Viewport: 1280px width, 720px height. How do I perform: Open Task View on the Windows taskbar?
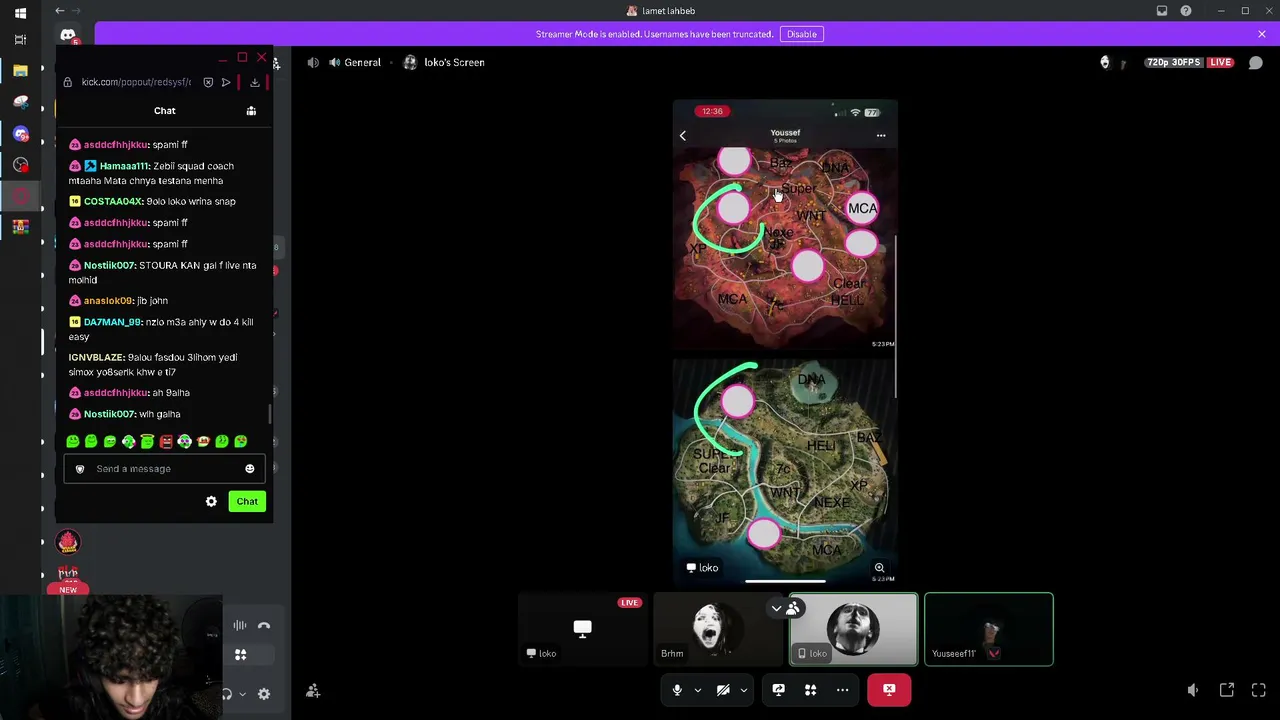[20, 40]
